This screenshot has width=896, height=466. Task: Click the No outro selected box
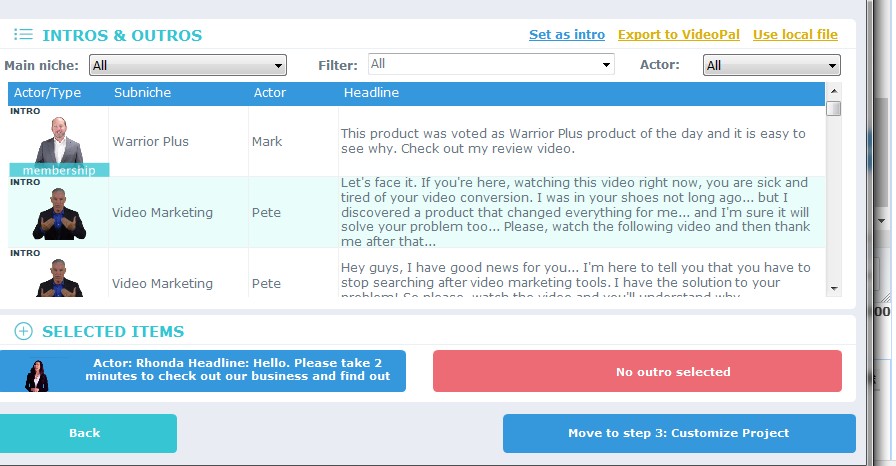pyautogui.click(x=637, y=371)
